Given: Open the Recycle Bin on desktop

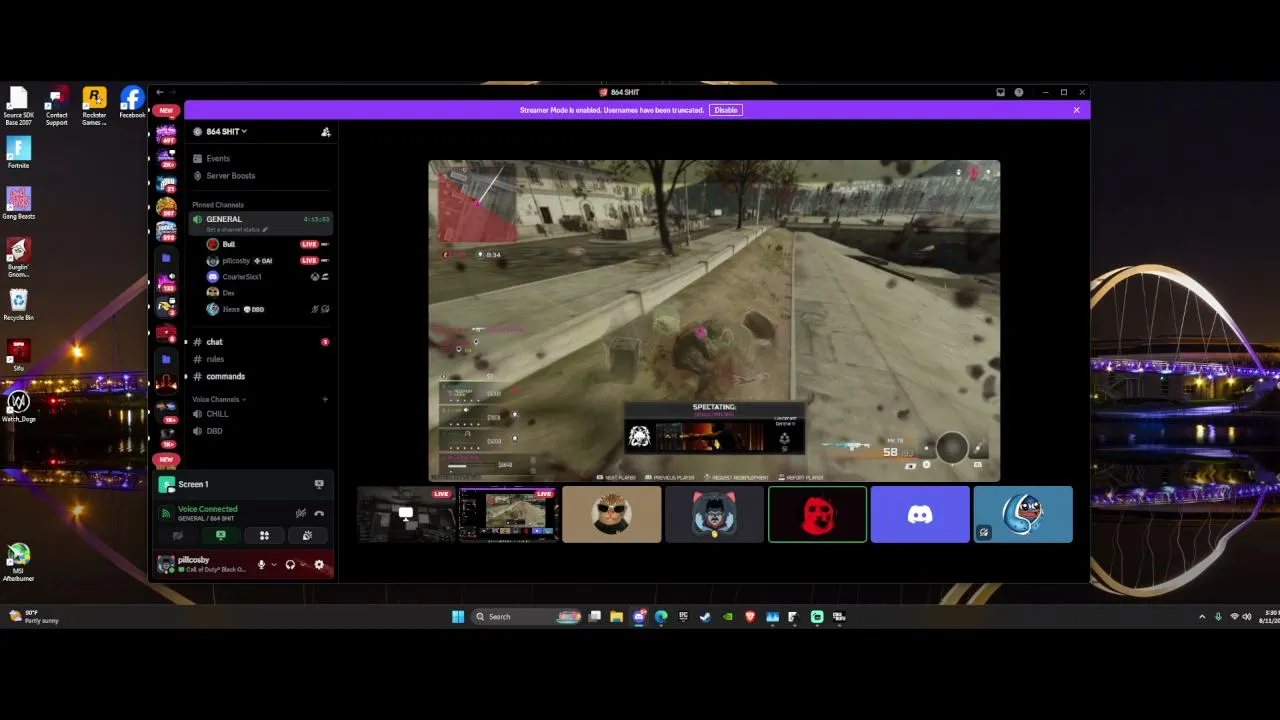Looking at the screenshot, I should point(18,304).
